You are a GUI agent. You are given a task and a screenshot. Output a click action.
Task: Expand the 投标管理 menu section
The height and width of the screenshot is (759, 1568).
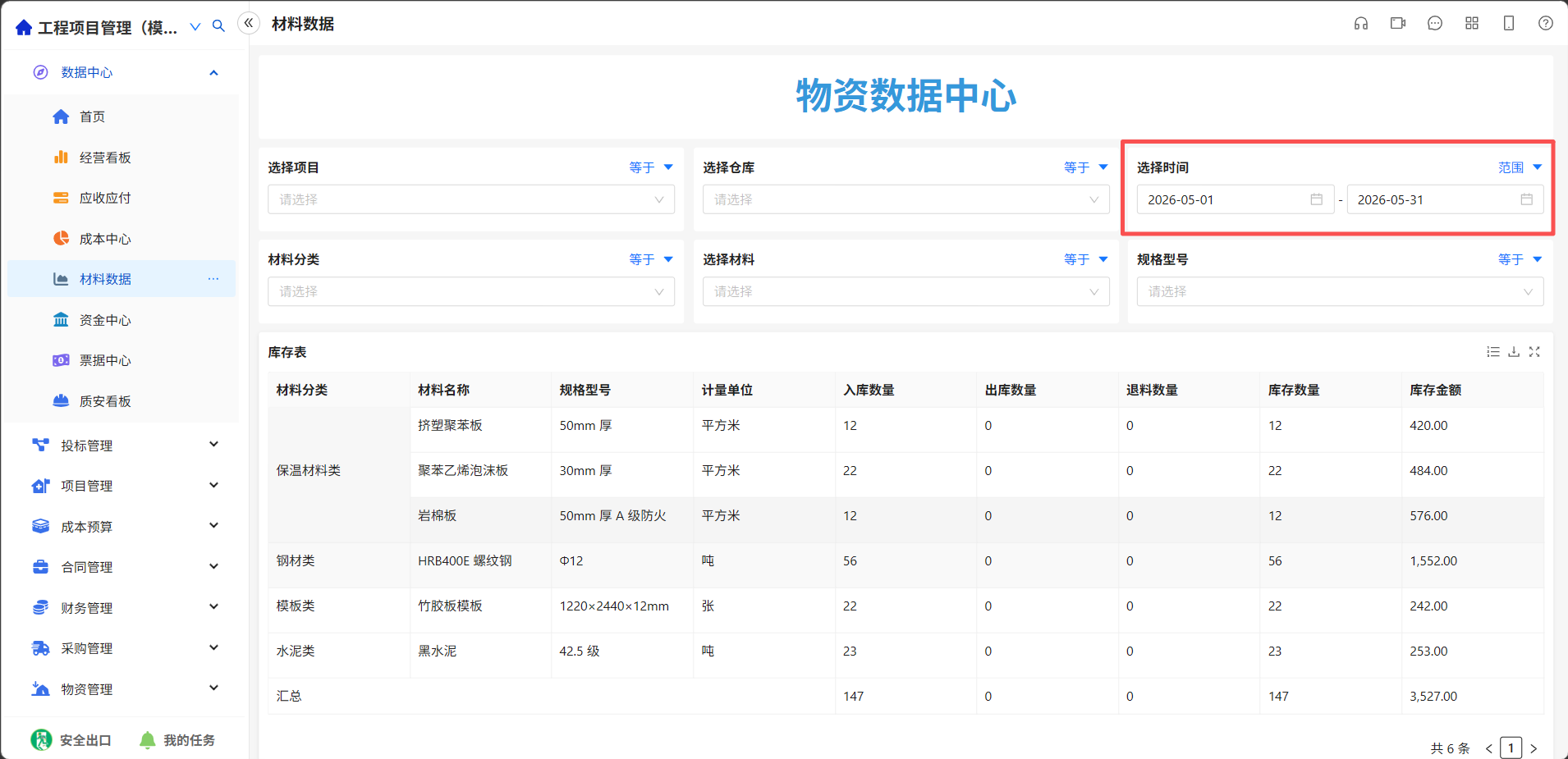coord(125,446)
